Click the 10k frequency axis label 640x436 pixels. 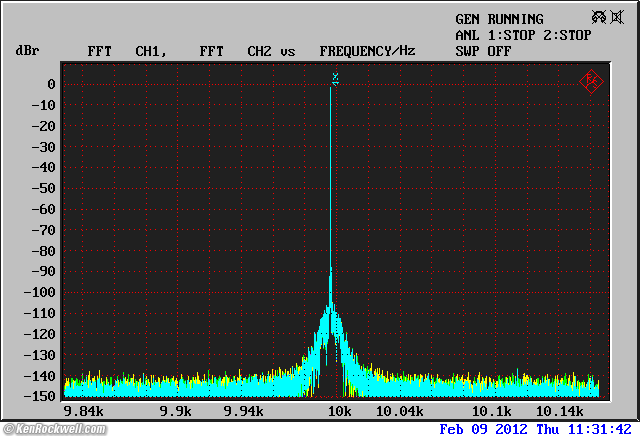pos(340,411)
